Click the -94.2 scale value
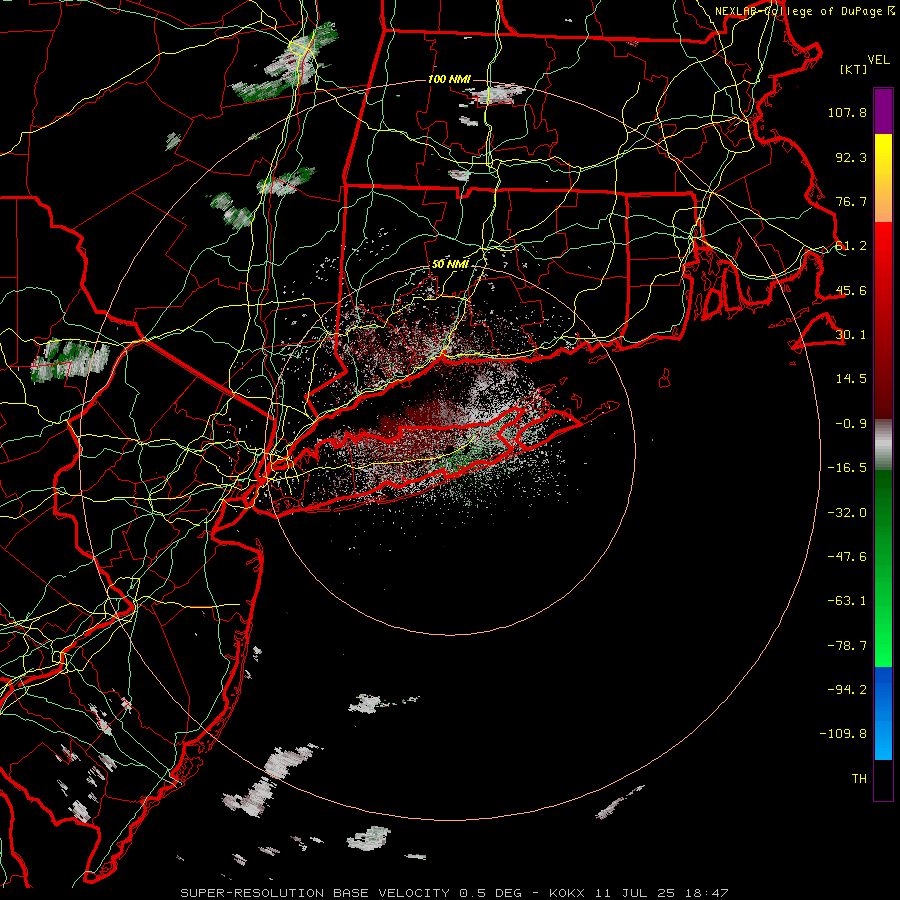900x900 pixels. pos(847,690)
